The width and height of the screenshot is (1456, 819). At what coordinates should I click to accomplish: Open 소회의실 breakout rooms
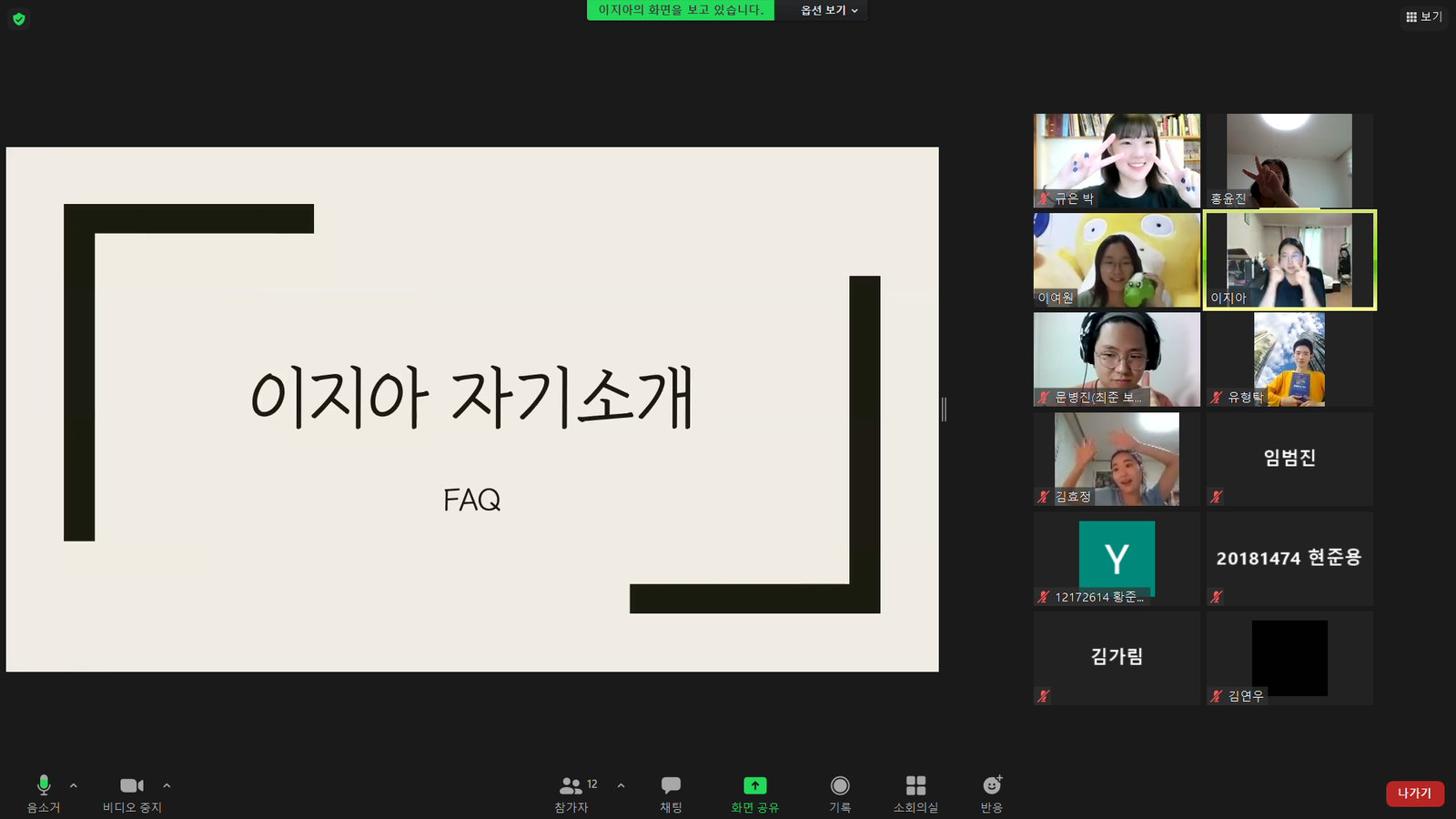(915, 794)
